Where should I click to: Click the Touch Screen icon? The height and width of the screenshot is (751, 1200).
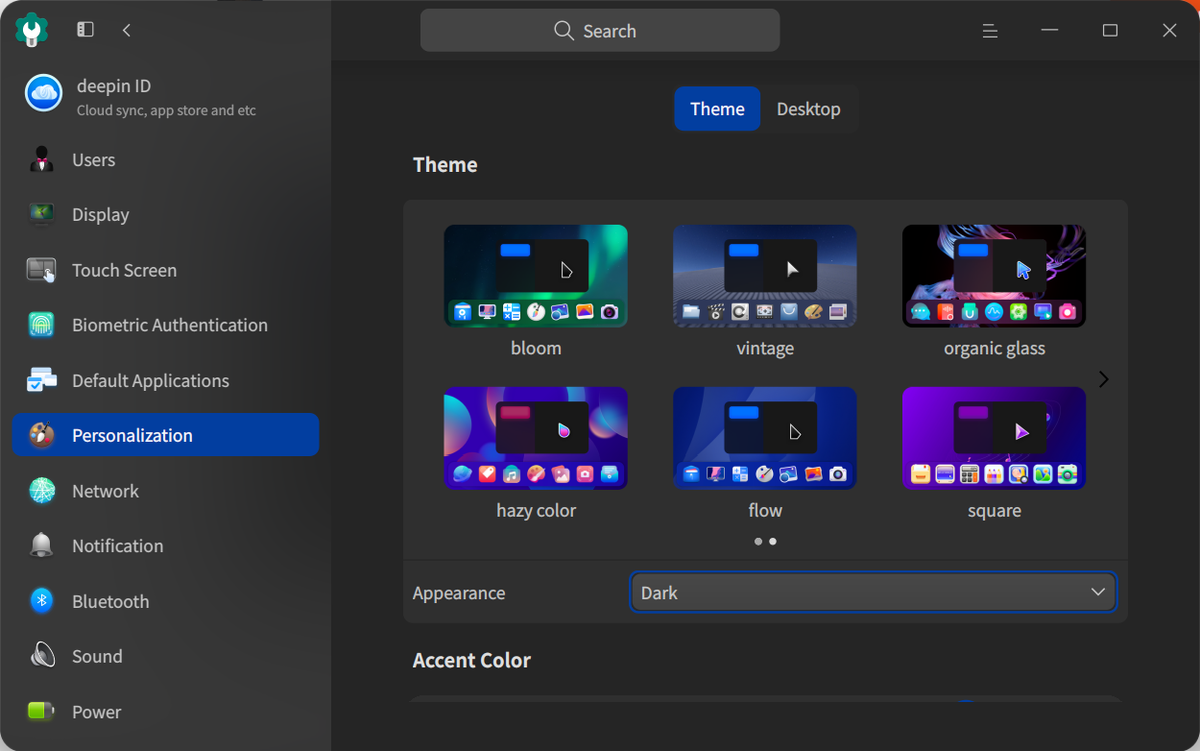click(x=41, y=270)
